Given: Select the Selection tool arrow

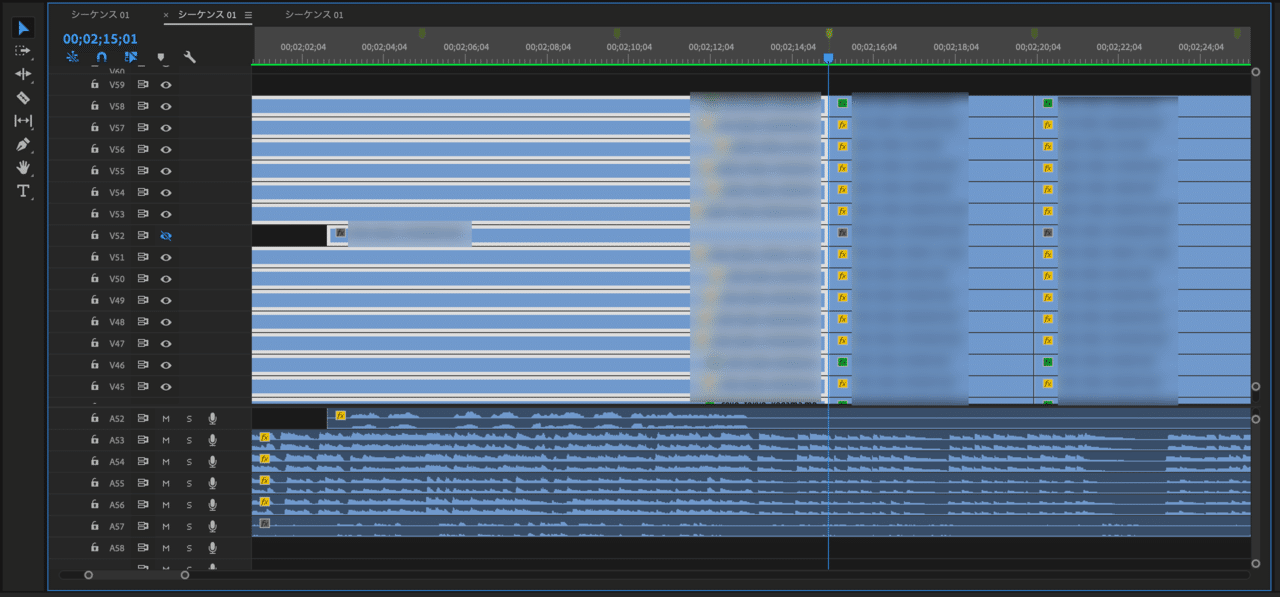Looking at the screenshot, I should coord(24,27).
